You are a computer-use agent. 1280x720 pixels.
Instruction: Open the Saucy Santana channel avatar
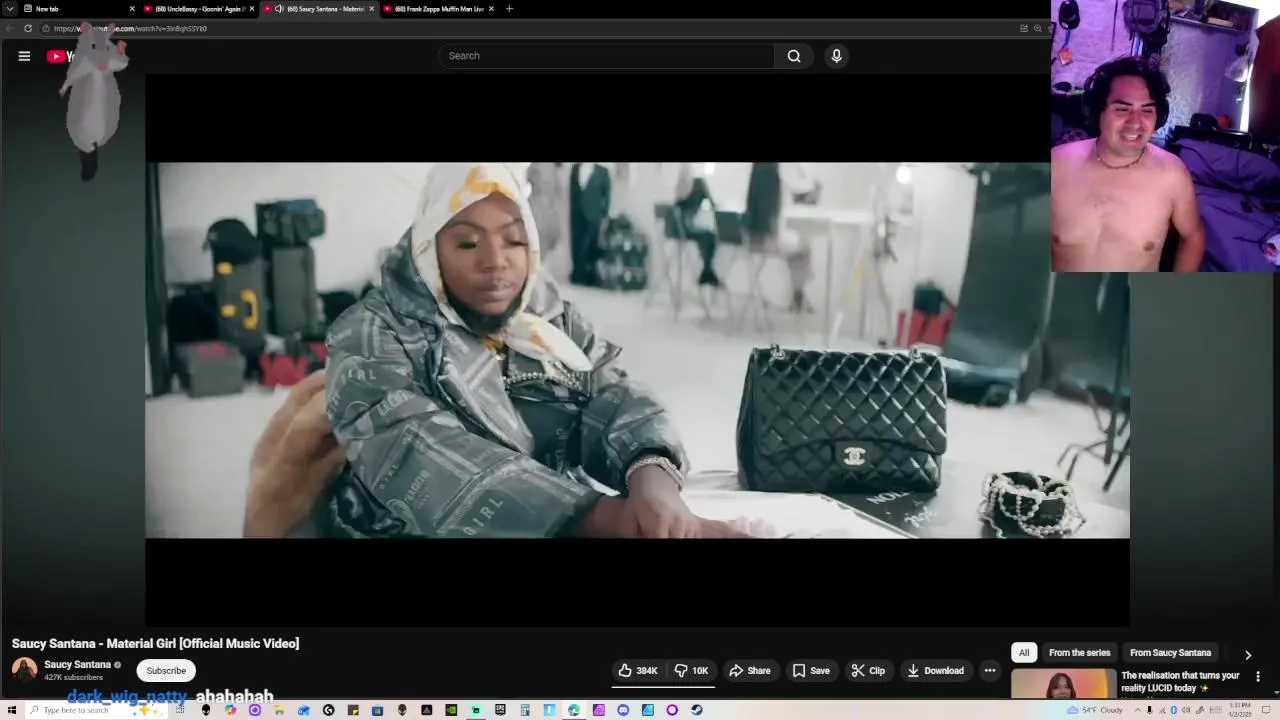[x=24, y=670]
